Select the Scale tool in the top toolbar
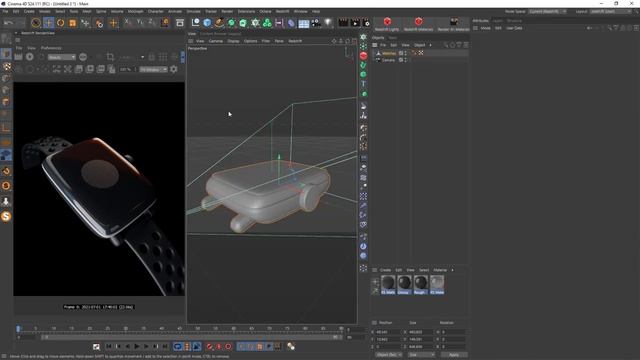The image size is (640, 360). click(73, 23)
